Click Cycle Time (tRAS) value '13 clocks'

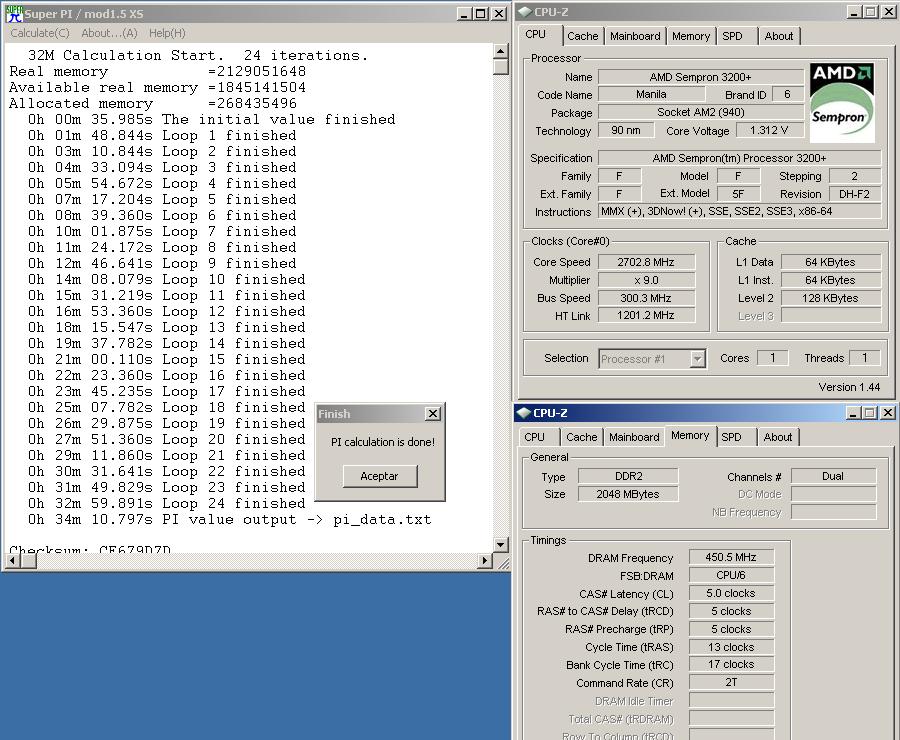731,647
